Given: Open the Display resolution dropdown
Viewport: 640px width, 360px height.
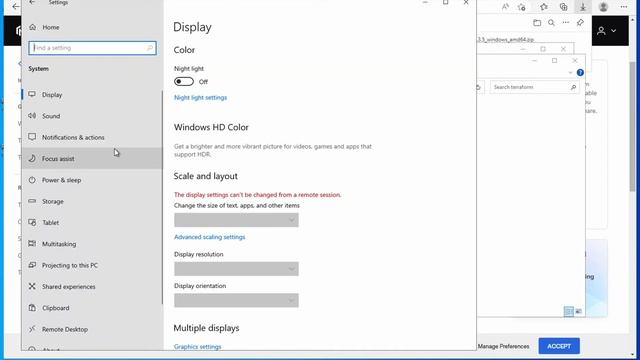Looking at the screenshot, I should click(x=236, y=269).
